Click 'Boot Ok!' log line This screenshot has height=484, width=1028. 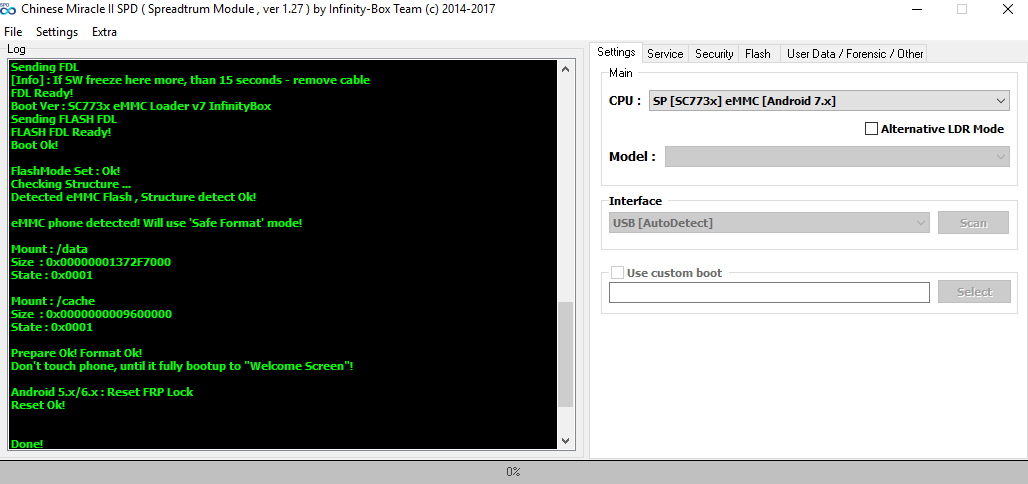pos(35,145)
